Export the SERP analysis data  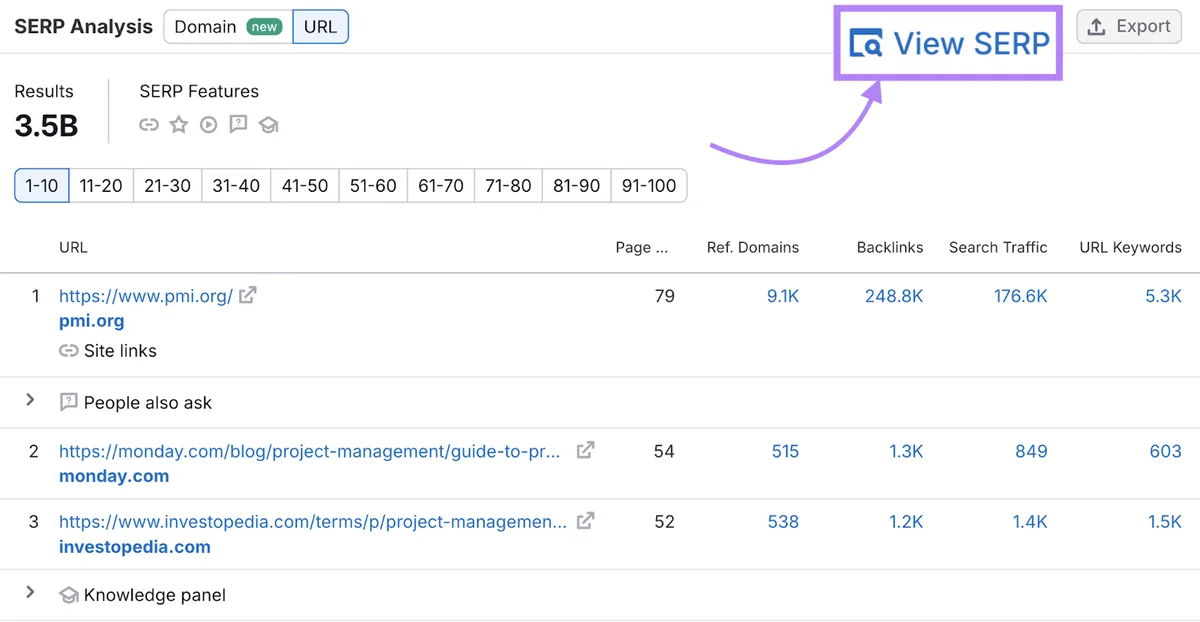point(1130,27)
